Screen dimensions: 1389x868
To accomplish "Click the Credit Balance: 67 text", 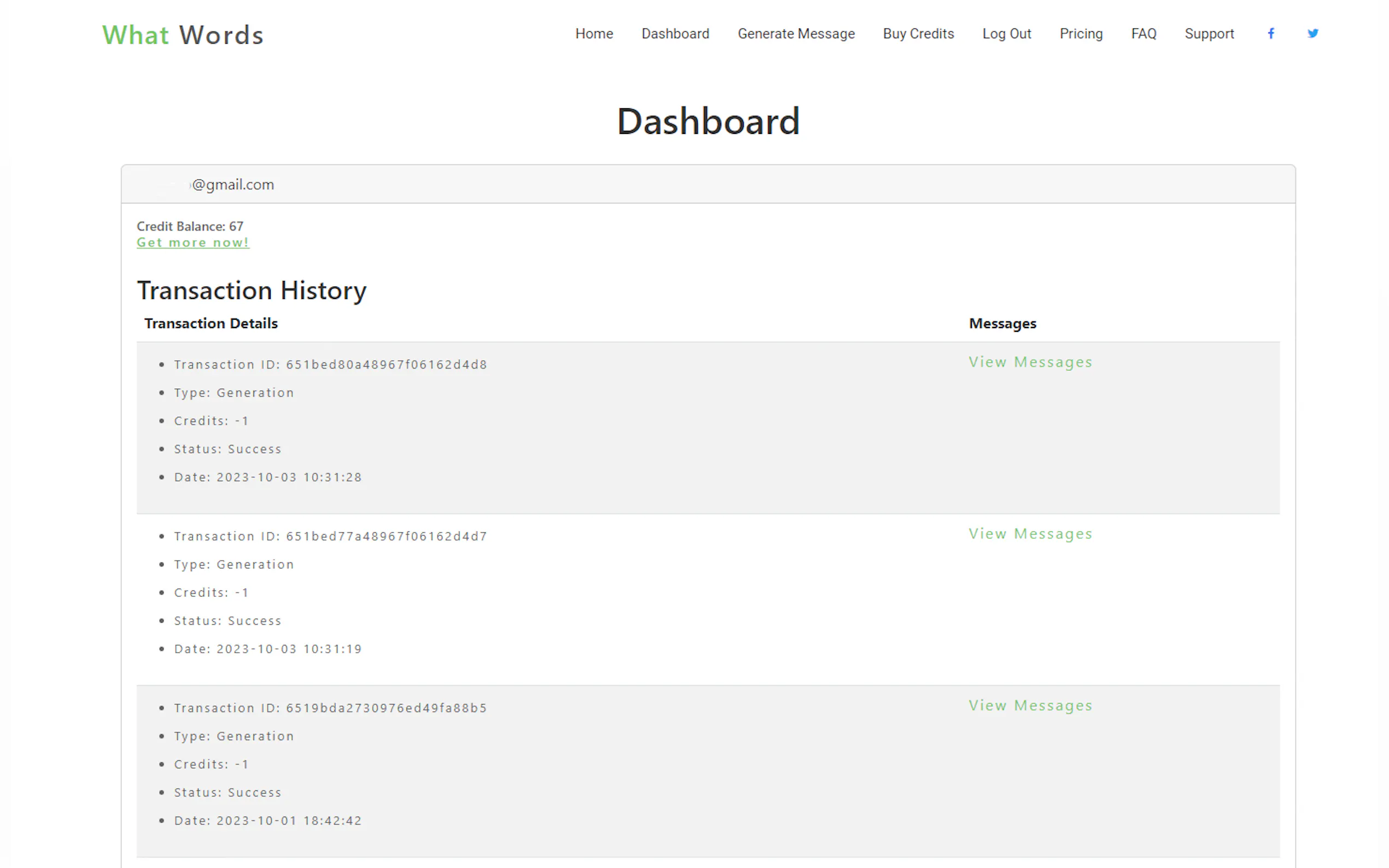I will coord(190,226).
